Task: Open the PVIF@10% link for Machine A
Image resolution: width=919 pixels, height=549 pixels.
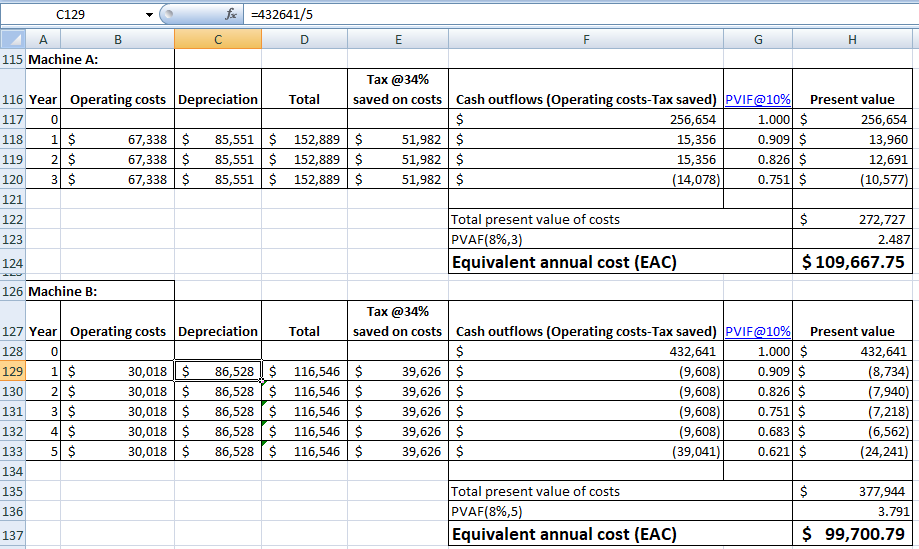Action: [x=757, y=100]
